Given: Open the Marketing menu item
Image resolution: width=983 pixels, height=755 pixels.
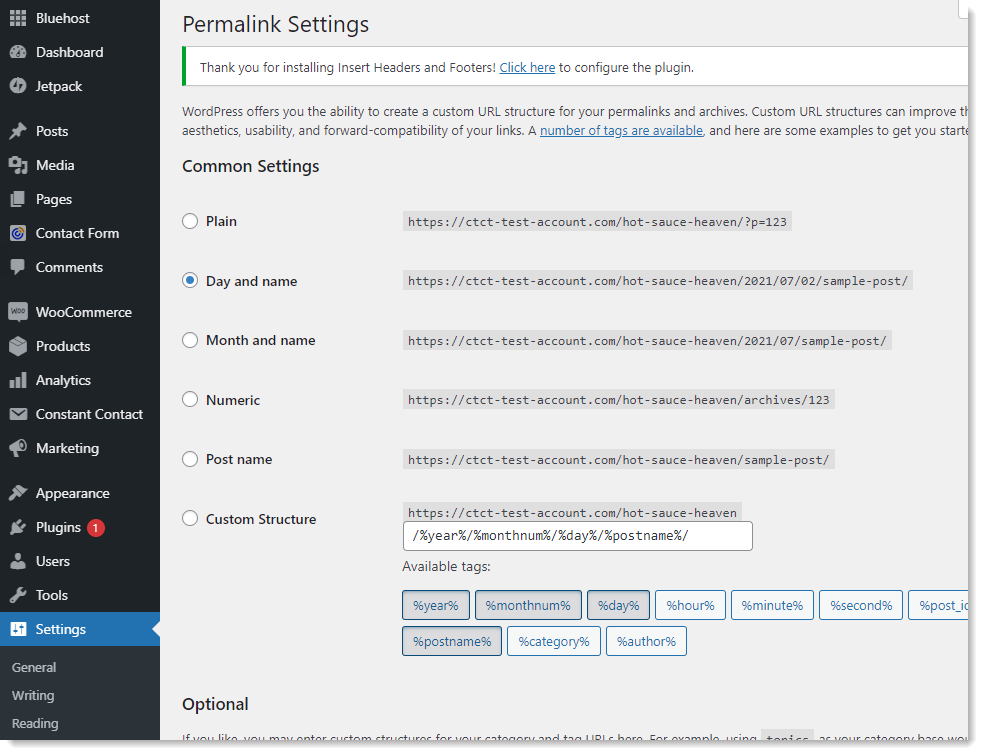Looking at the screenshot, I should [x=67, y=448].
